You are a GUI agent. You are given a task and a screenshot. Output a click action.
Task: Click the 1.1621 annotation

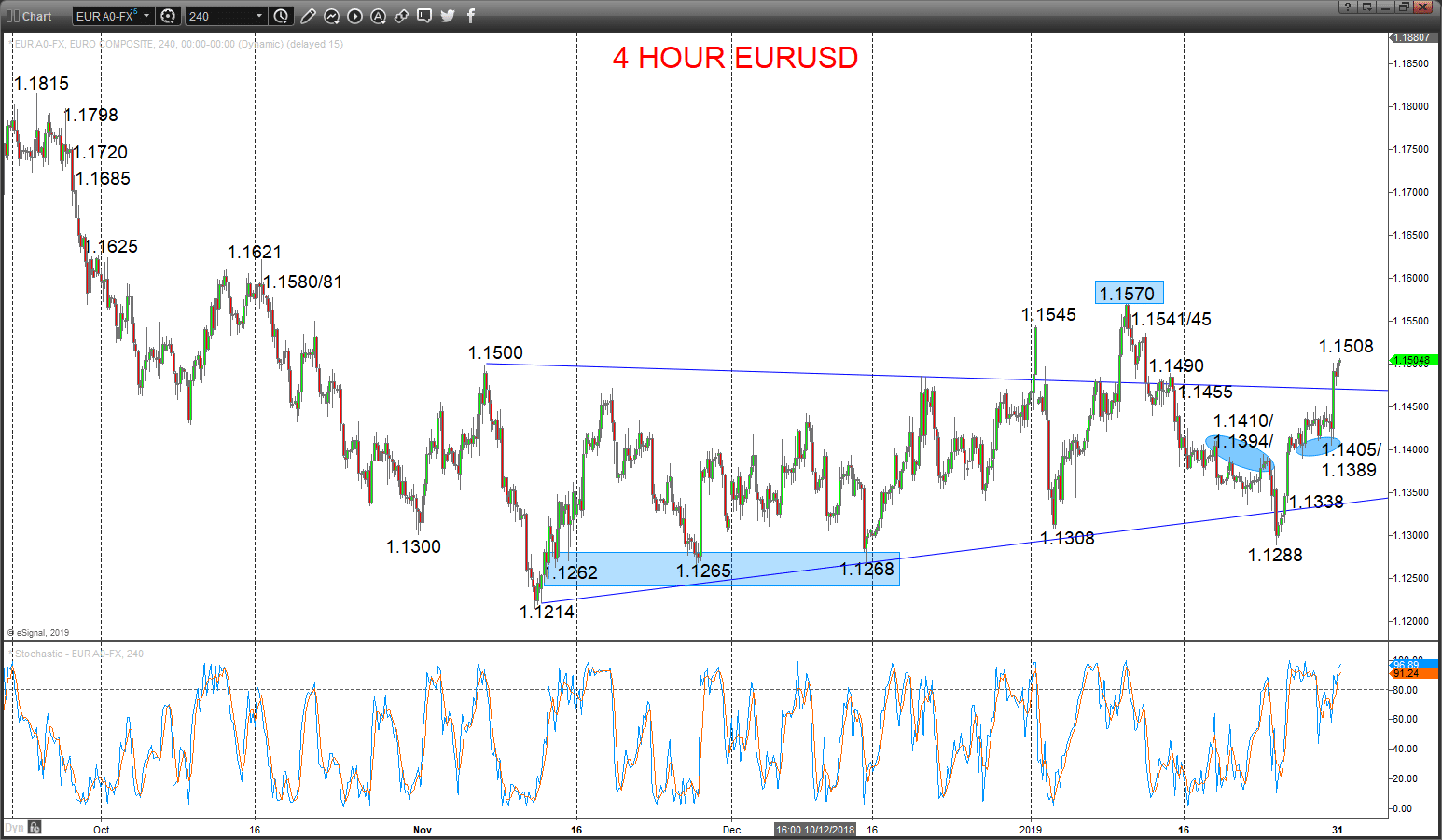255,252
